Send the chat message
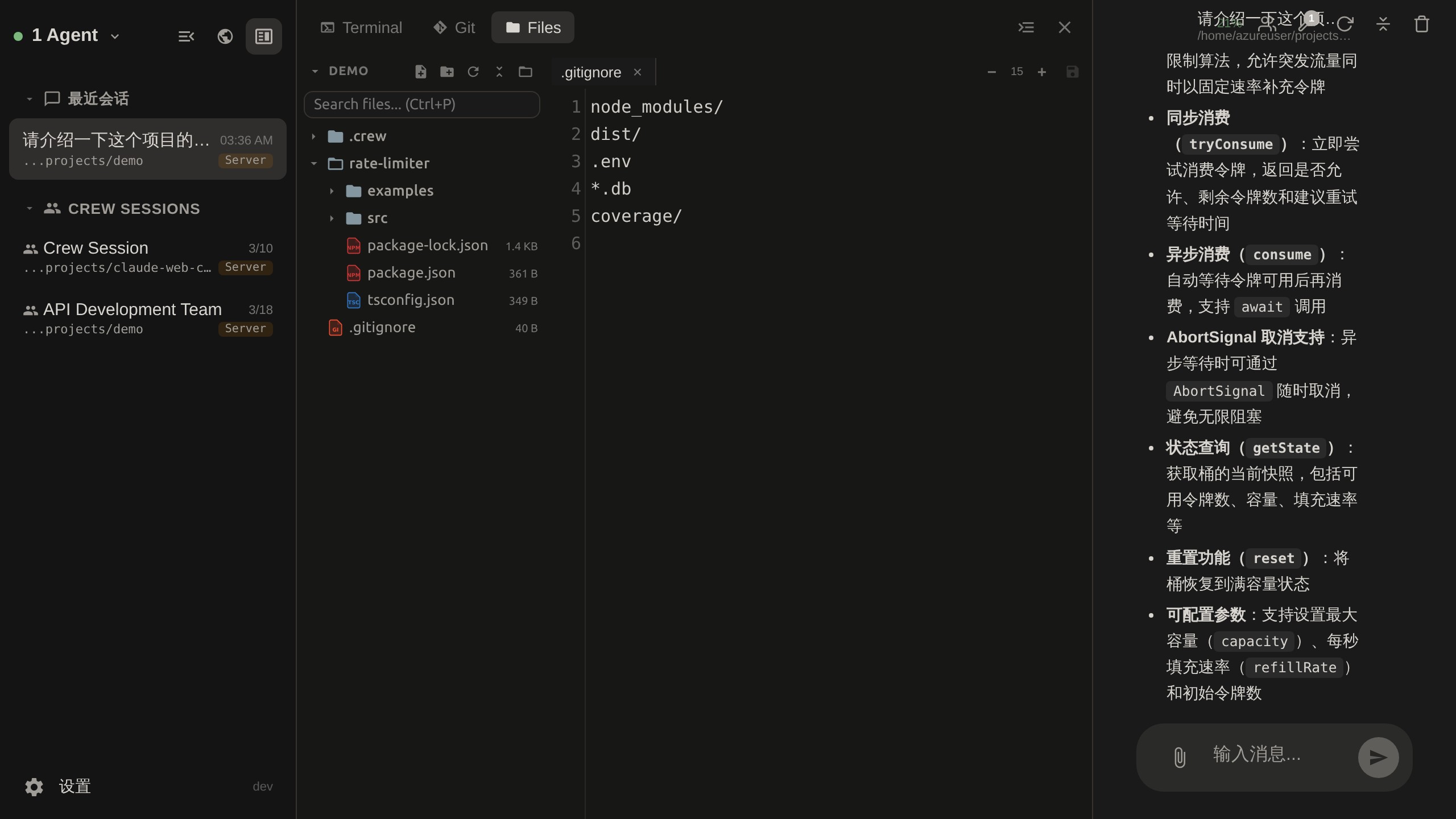Screen dimensions: 1456x819 (x=1378, y=758)
